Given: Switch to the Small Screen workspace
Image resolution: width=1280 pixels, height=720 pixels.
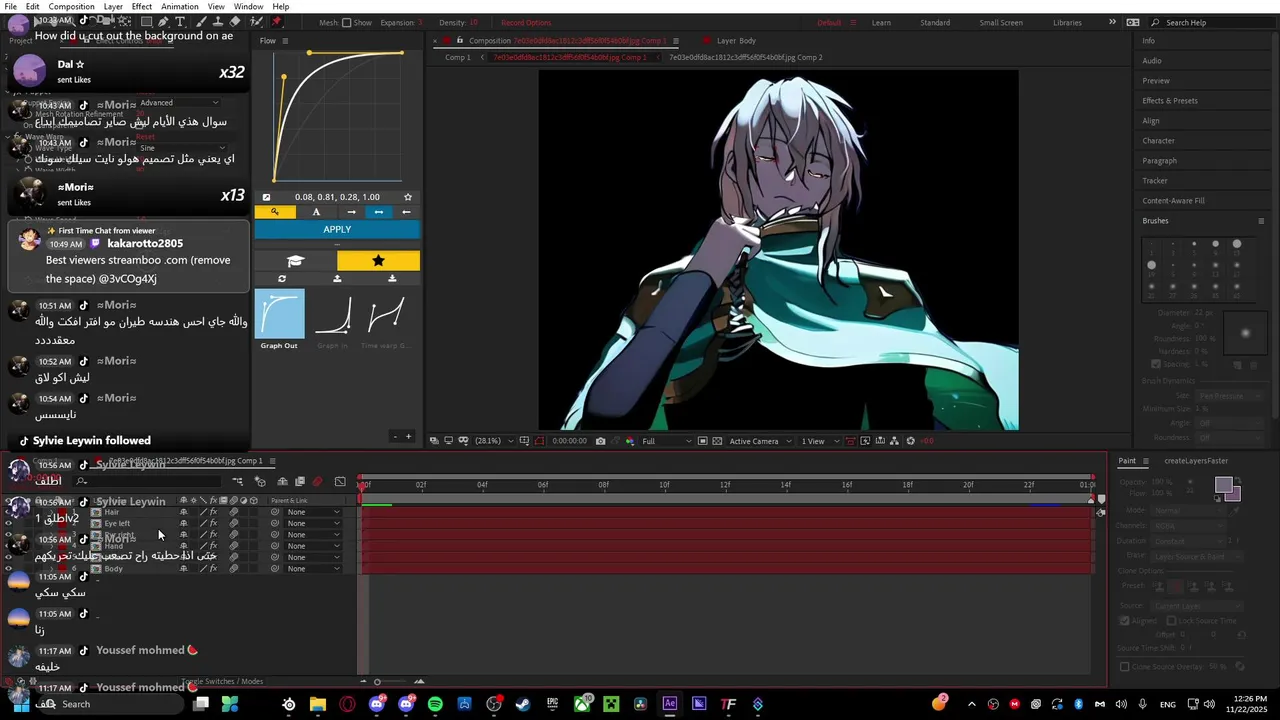Looking at the screenshot, I should [1001, 22].
